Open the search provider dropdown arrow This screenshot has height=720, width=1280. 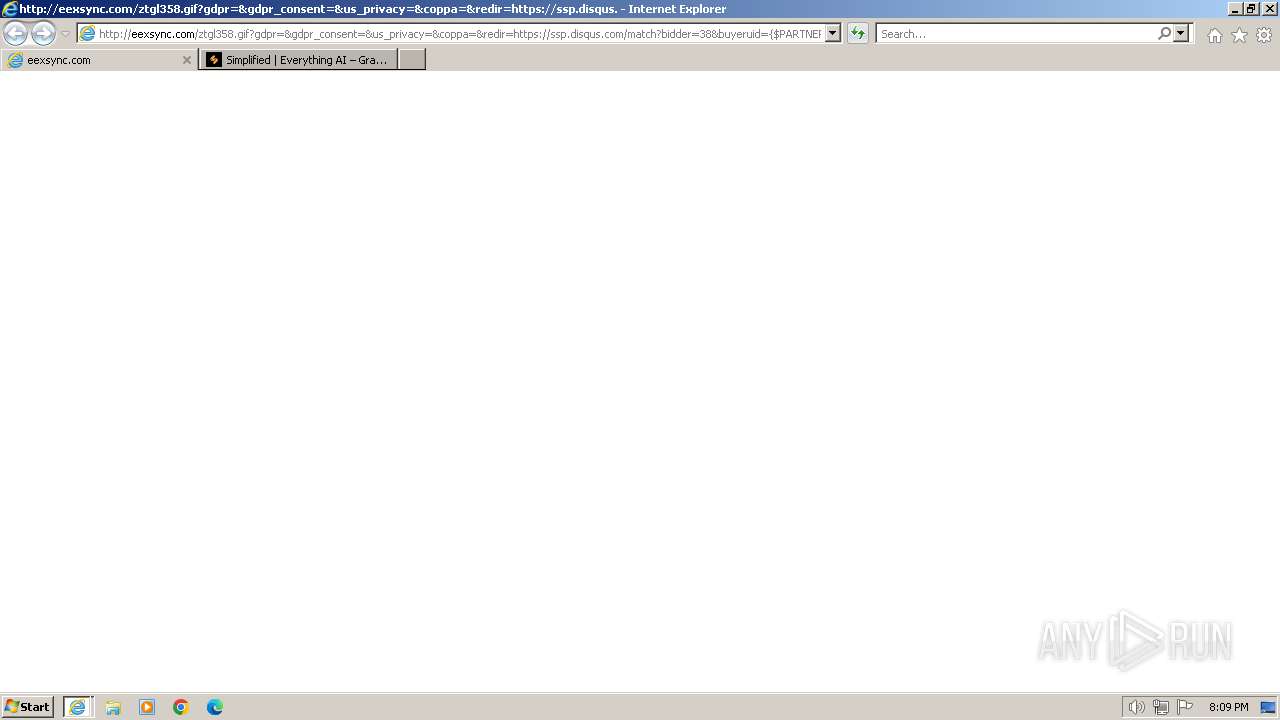point(1181,34)
